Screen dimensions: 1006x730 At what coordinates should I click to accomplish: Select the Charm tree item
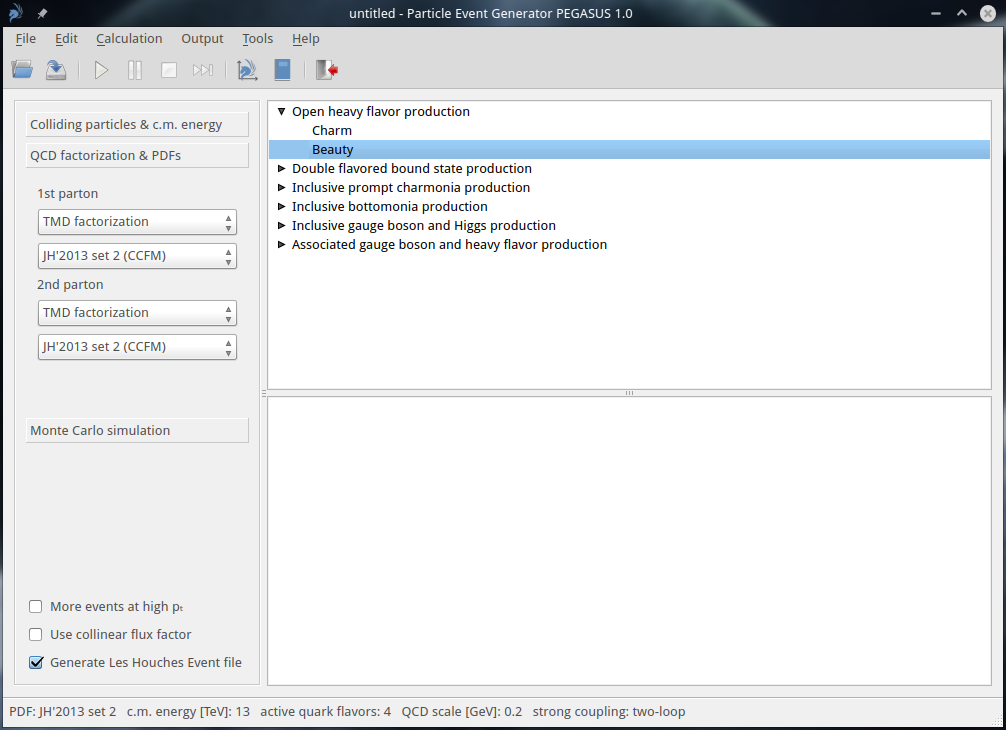pyautogui.click(x=332, y=130)
